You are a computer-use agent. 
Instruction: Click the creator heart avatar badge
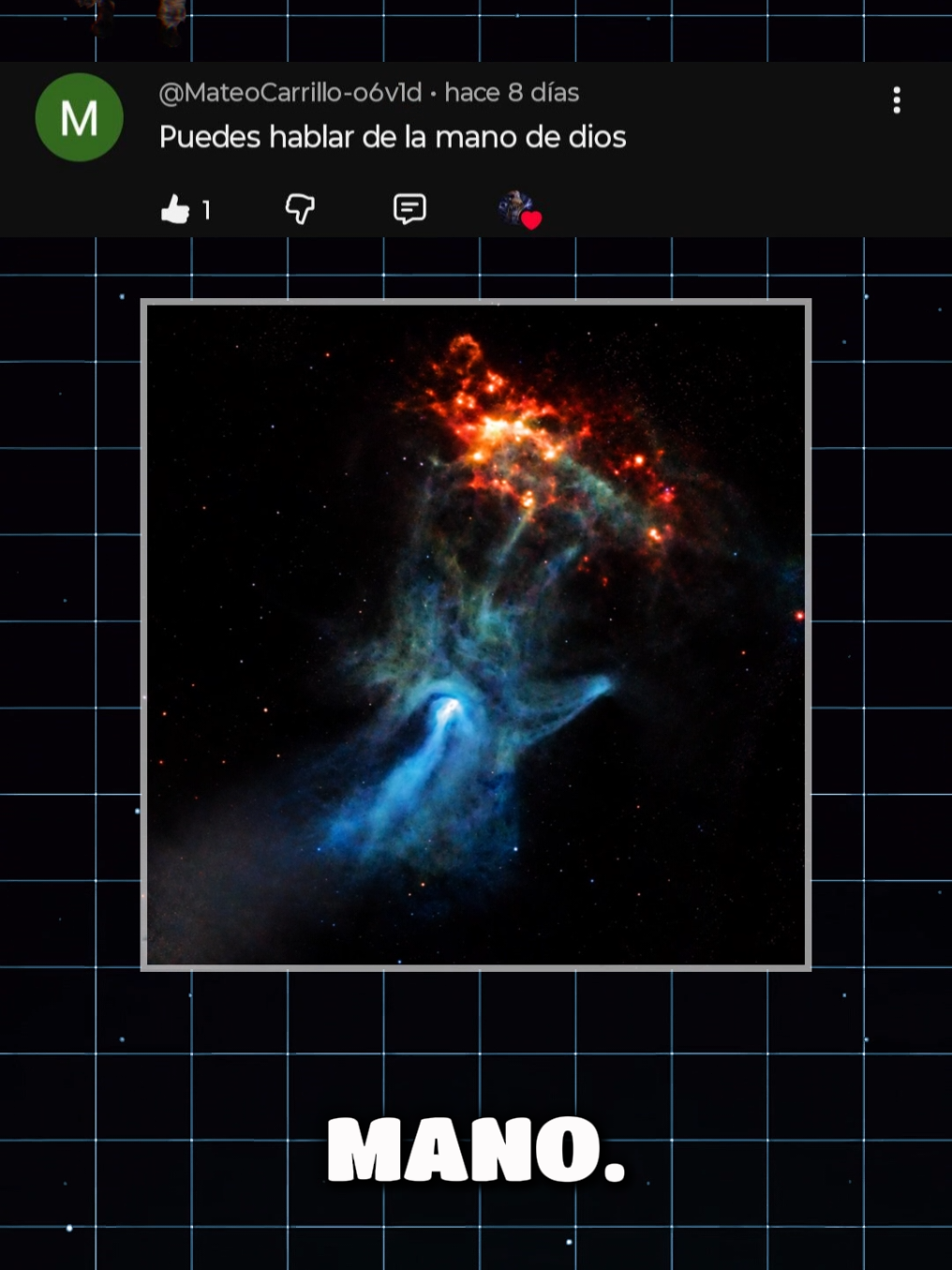coord(517,208)
